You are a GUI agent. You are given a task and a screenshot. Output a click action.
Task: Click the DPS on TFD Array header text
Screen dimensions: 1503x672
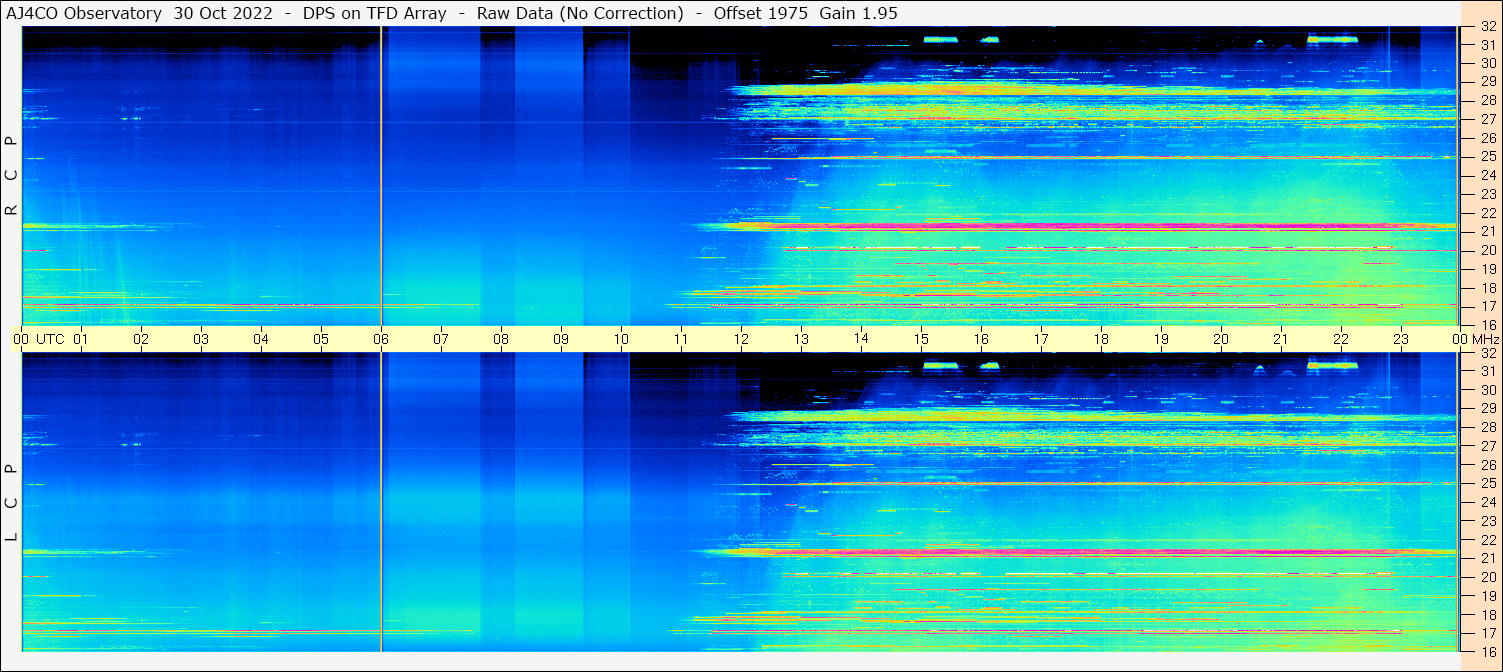point(375,13)
